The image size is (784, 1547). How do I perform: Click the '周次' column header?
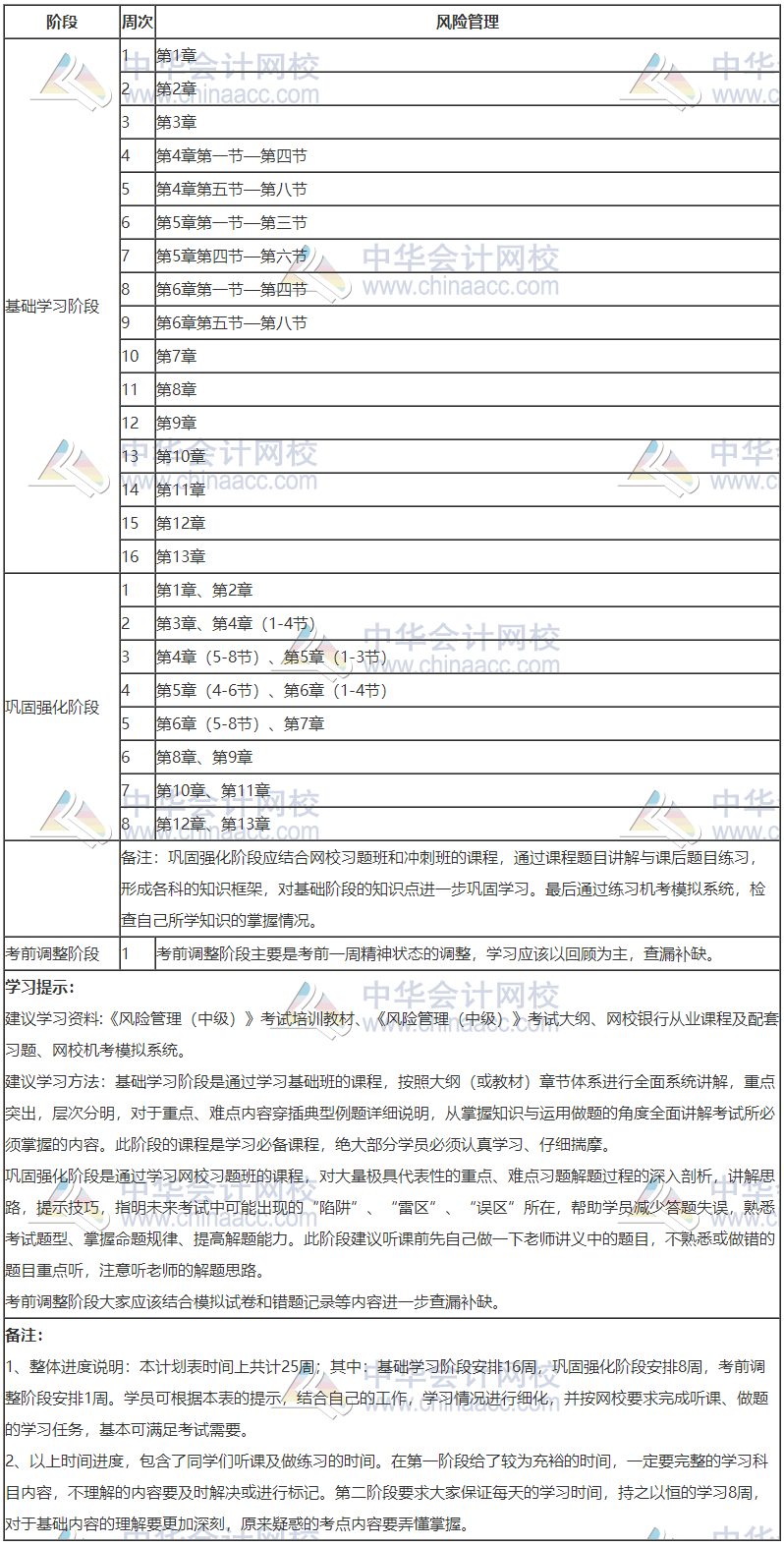pos(138,22)
